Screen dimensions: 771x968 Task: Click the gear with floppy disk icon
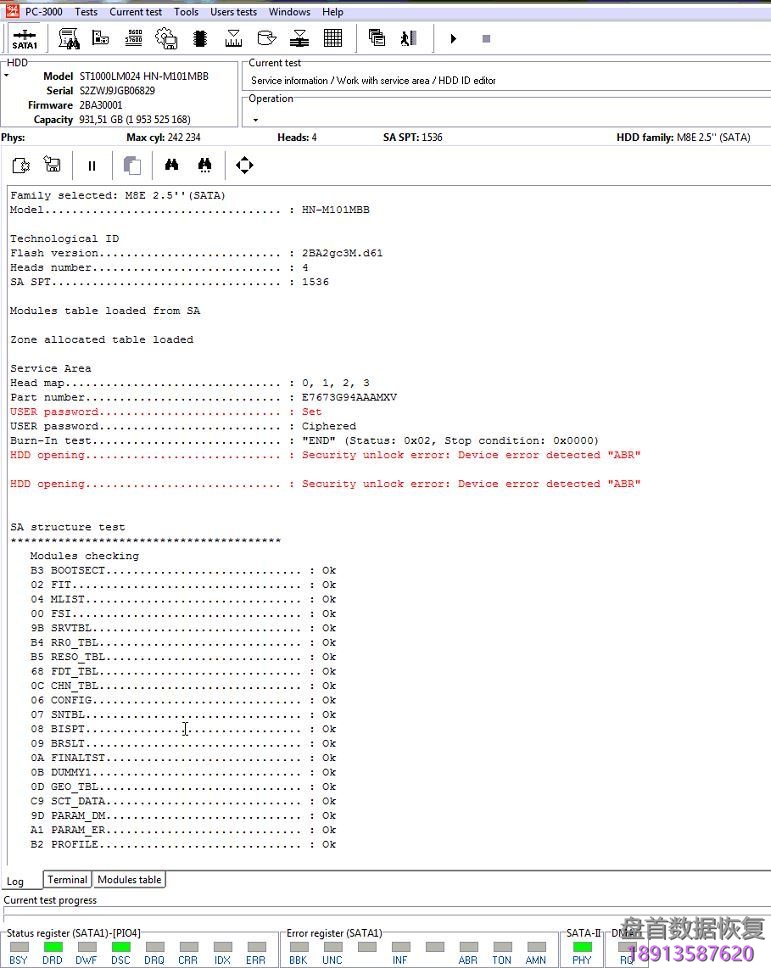(166, 38)
